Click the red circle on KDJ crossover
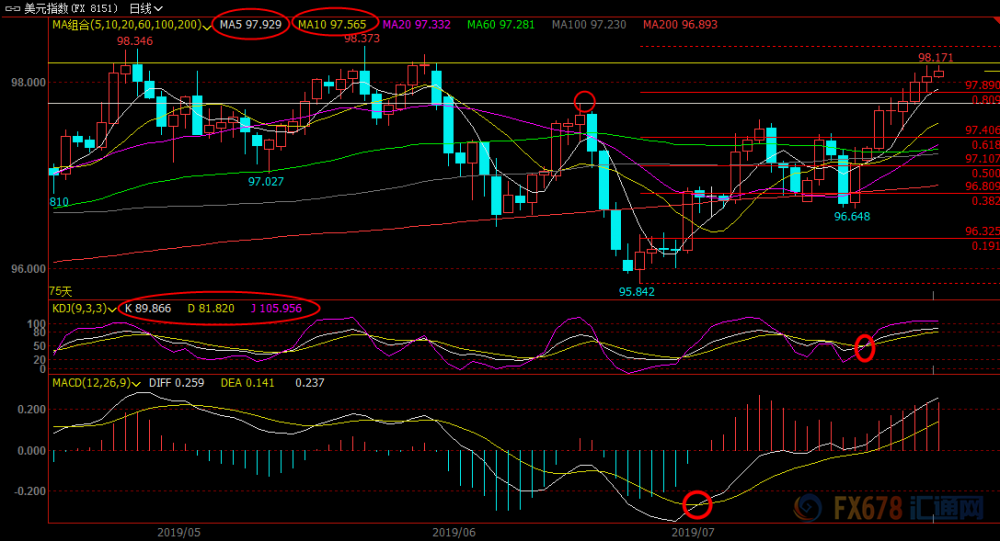 tap(864, 348)
